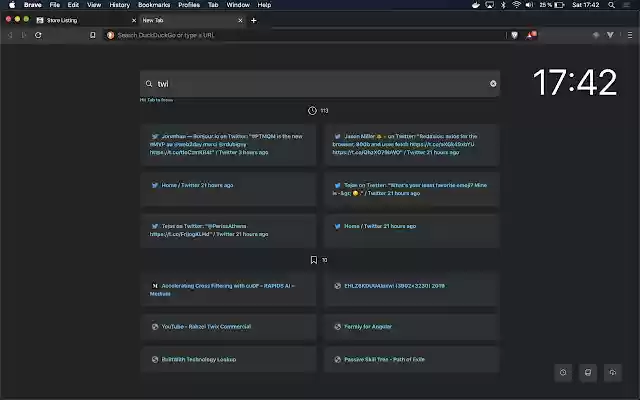Click into the 'twi' search field
Viewport: 640px width, 400px height.
(320, 84)
